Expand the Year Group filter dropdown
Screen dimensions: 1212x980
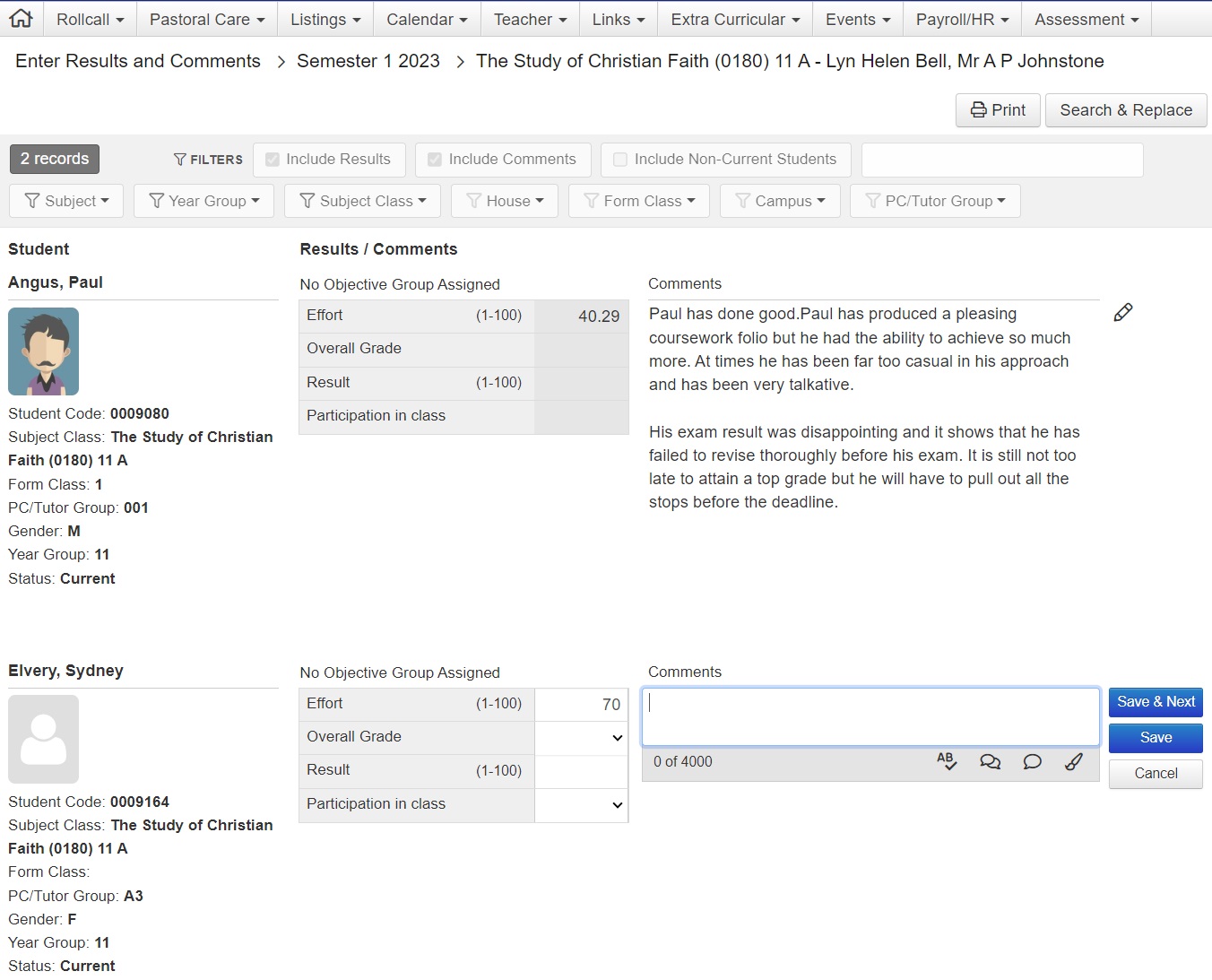[x=203, y=201]
